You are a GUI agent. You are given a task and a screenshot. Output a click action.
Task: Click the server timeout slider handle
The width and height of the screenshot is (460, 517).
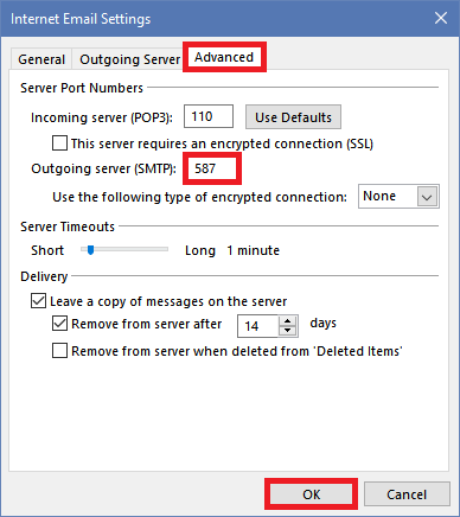click(x=91, y=250)
